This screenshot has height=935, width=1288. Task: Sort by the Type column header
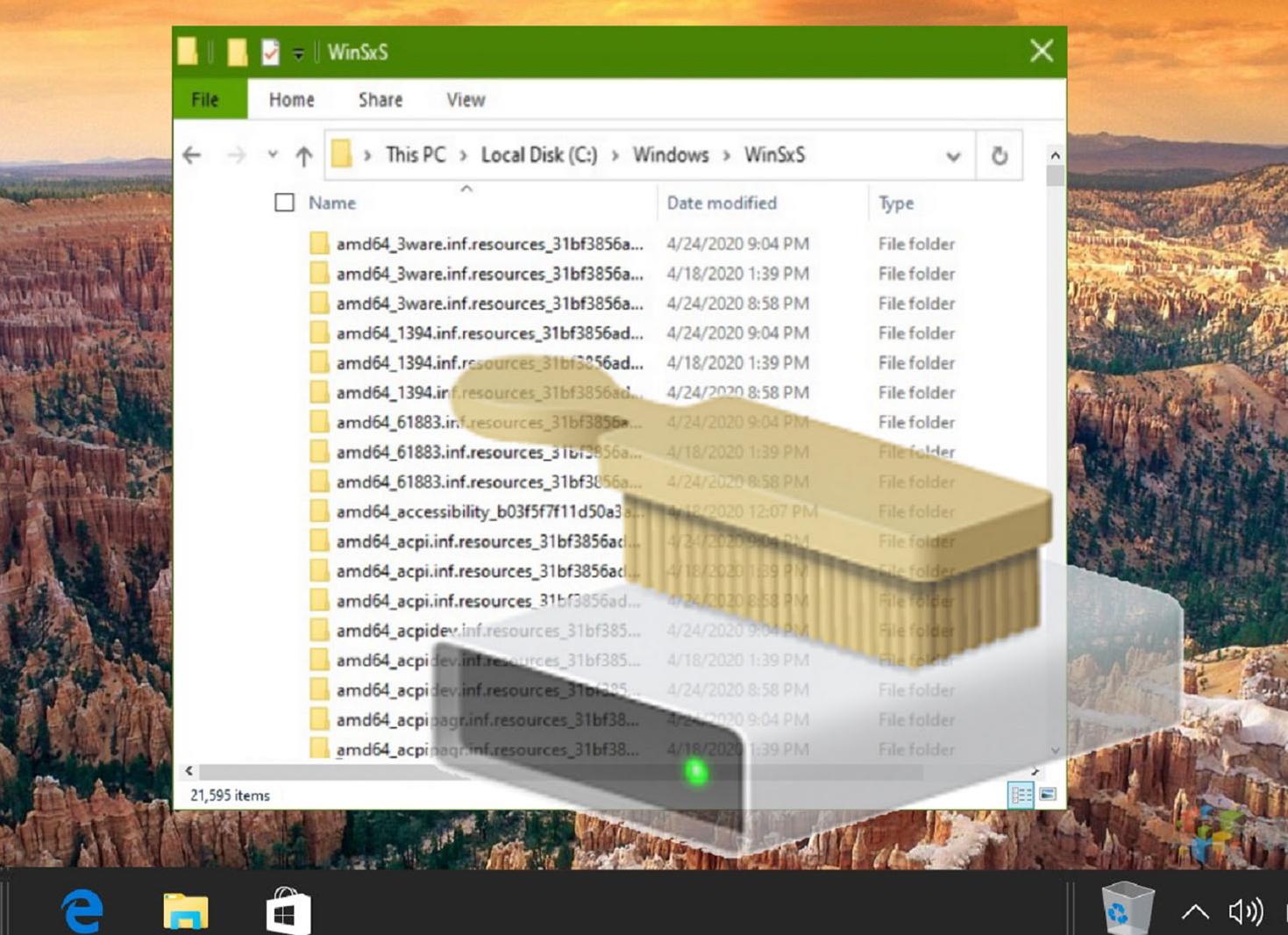896,203
